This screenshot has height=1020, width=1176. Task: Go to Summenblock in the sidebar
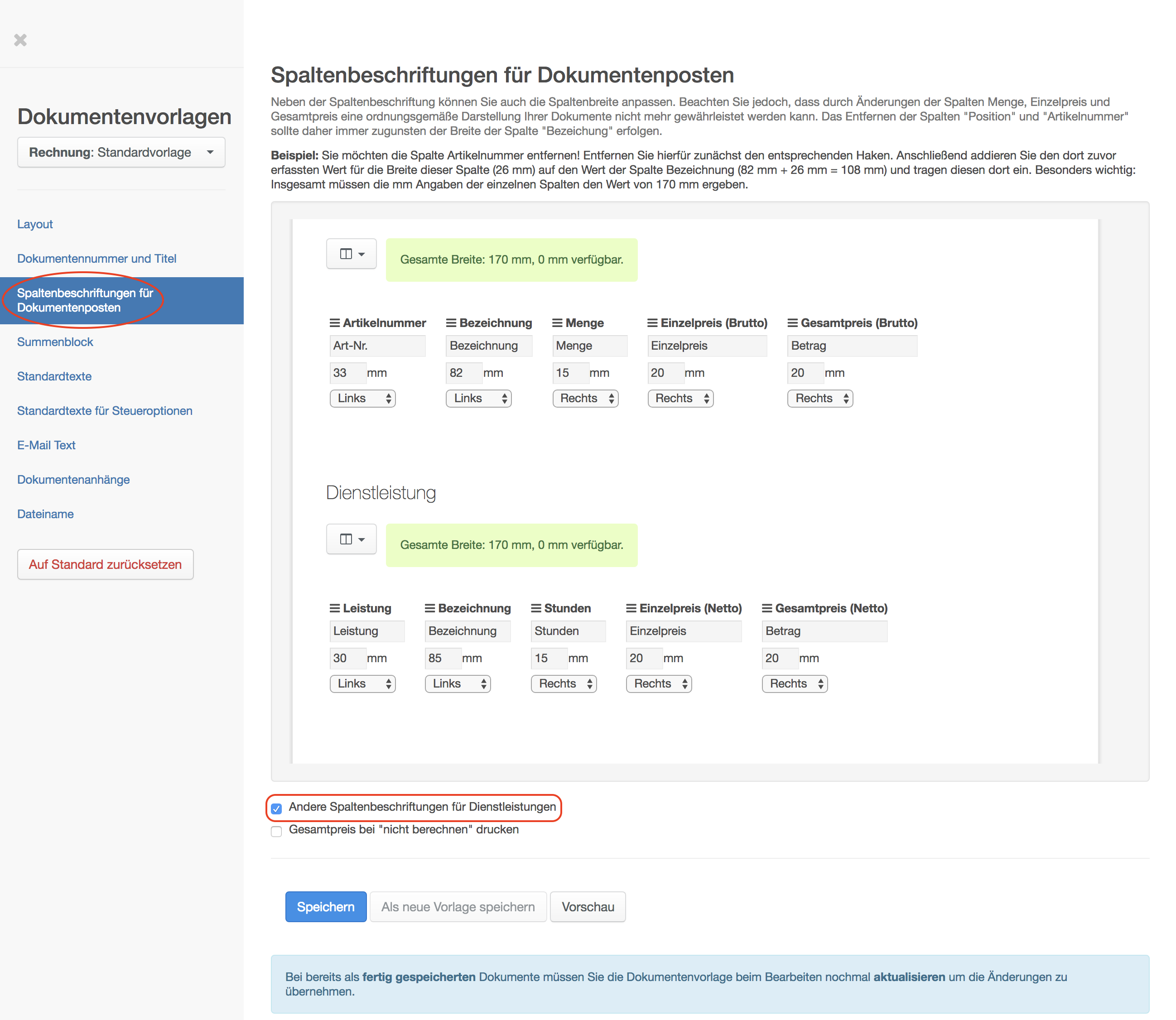[55, 342]
